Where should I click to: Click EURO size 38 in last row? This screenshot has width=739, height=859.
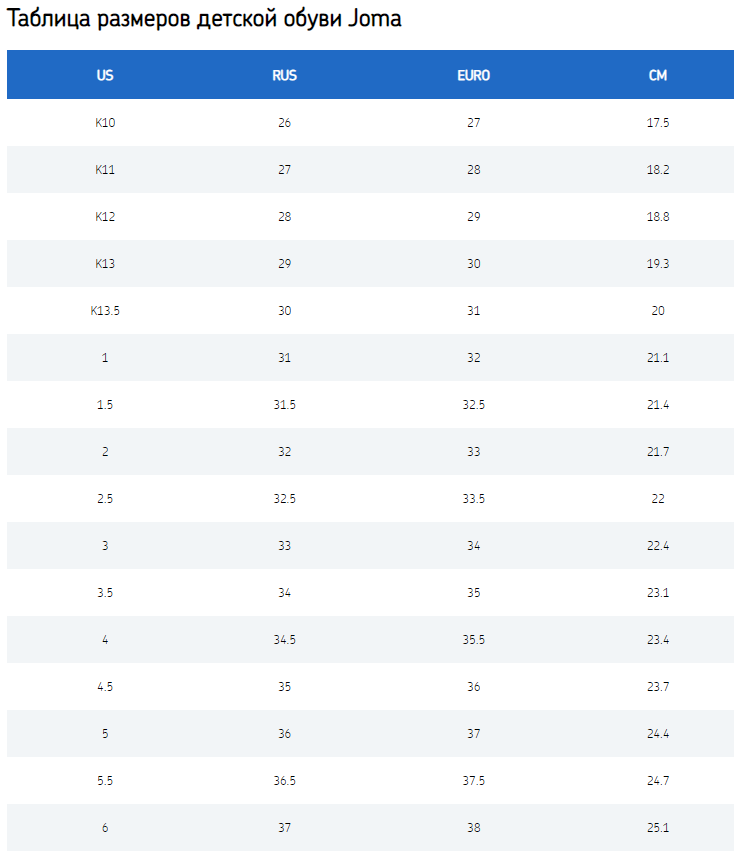tap(474, 828)
